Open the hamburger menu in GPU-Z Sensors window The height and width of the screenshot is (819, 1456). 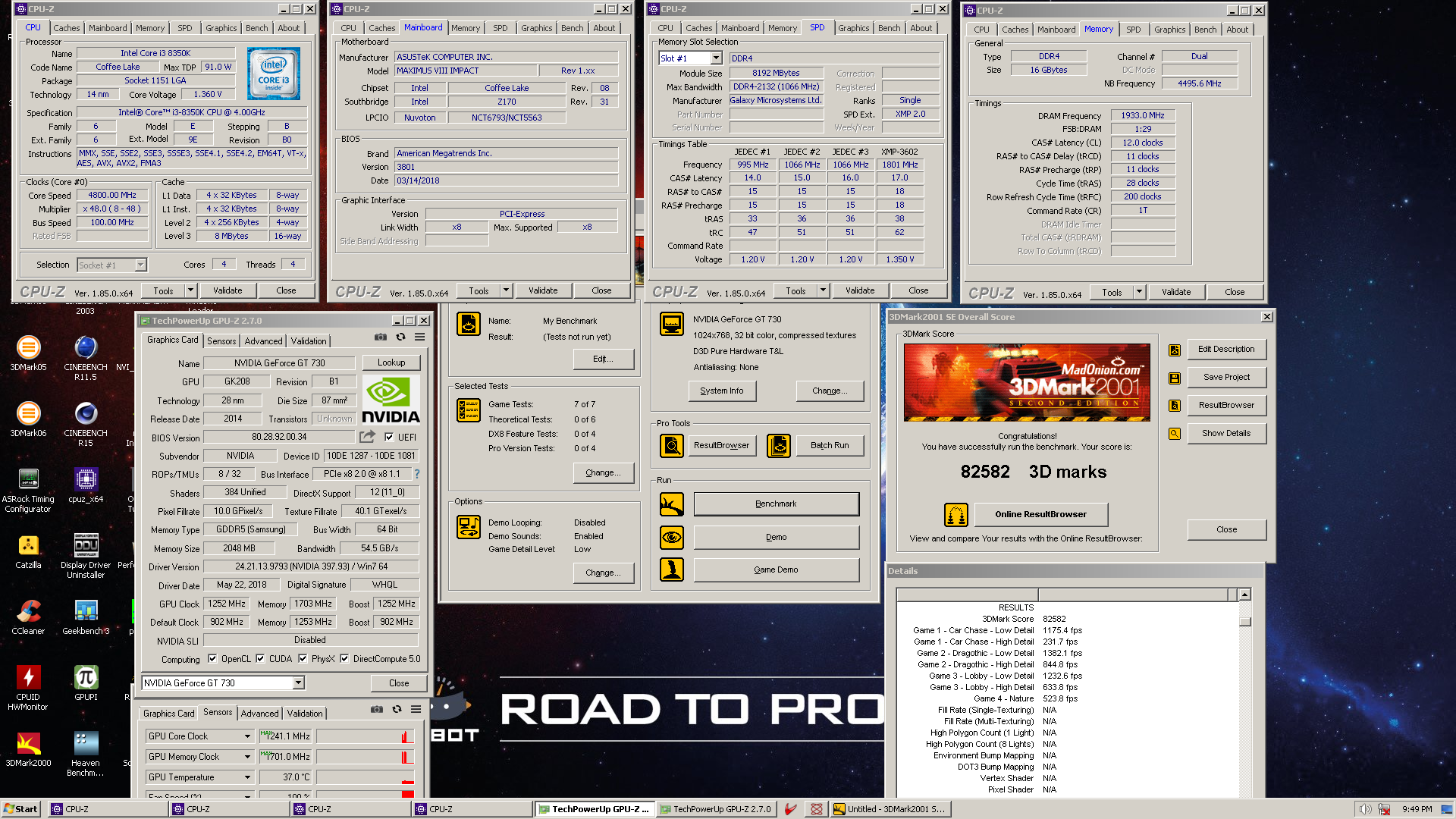pyautogui.click(x=416, y=710)
